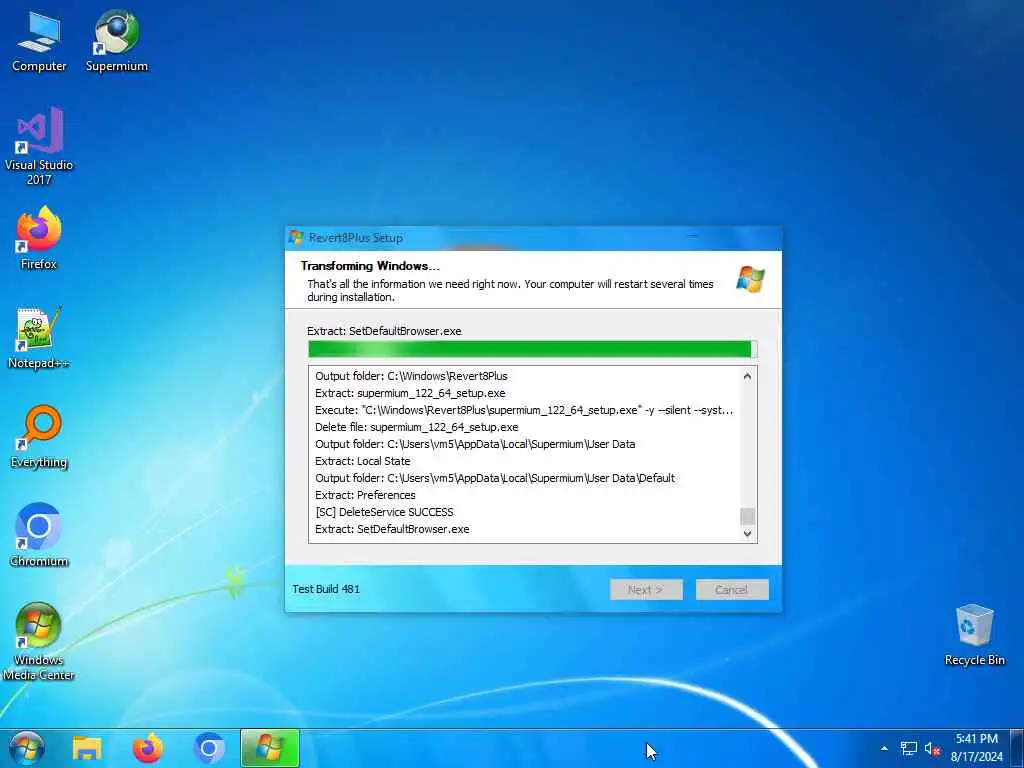Select the Recycle Bin desktop icon
1024x768 pixels.
tap(974, 635)
